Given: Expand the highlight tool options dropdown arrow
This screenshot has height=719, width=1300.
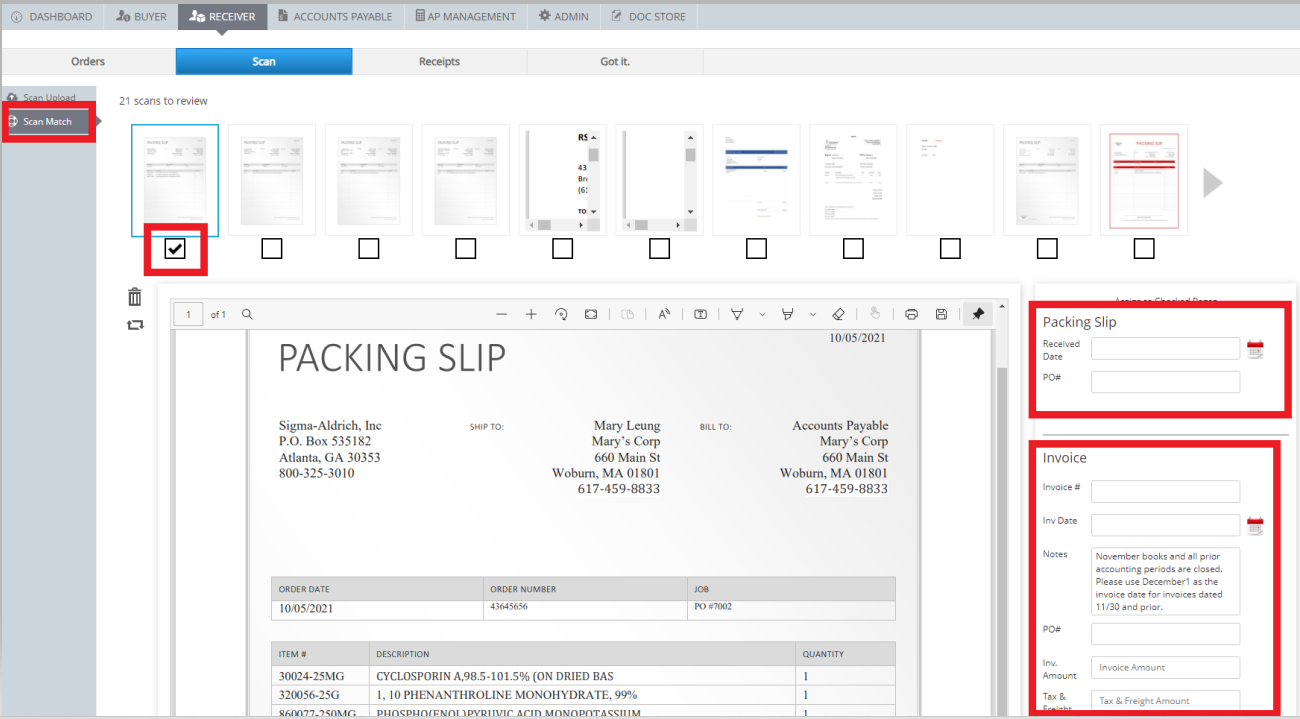Looking at the screenshot, I should [x=813, y=314].
